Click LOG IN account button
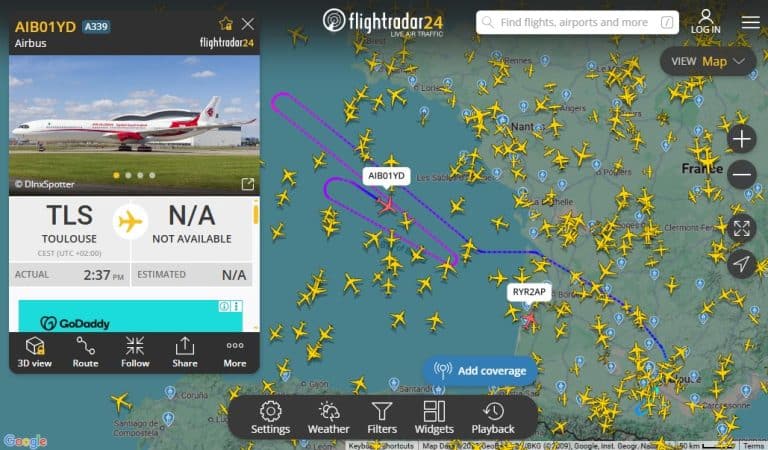The image size is (768, 450). (x=705, y=22)
